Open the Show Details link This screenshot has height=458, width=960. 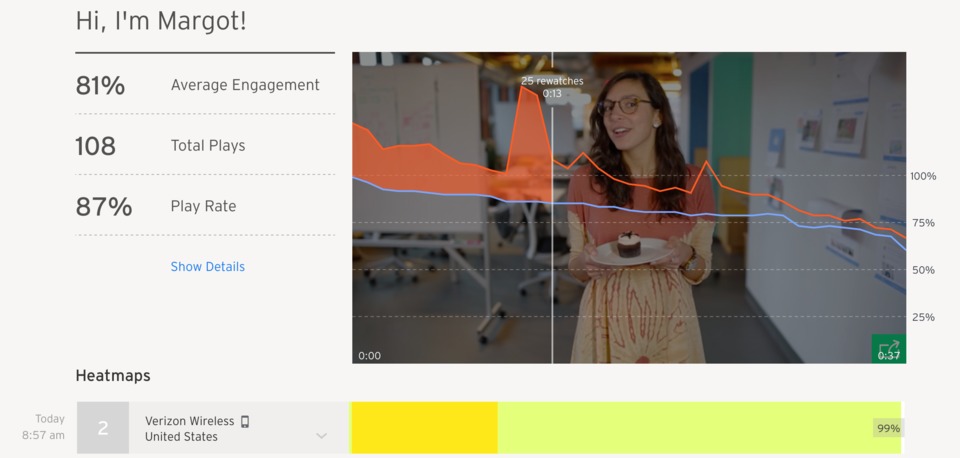tap(208, 266)
